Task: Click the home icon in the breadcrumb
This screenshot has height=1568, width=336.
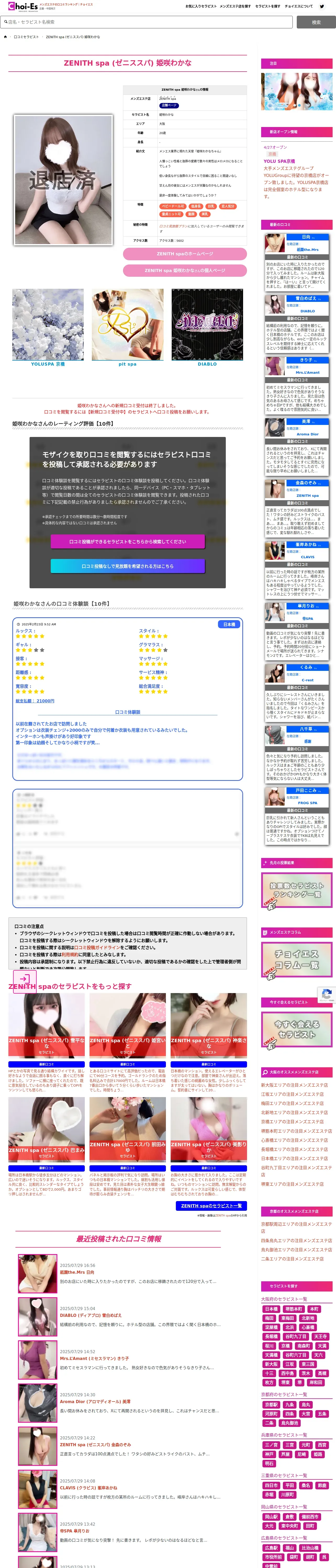Action: click(x=5, y=37)
